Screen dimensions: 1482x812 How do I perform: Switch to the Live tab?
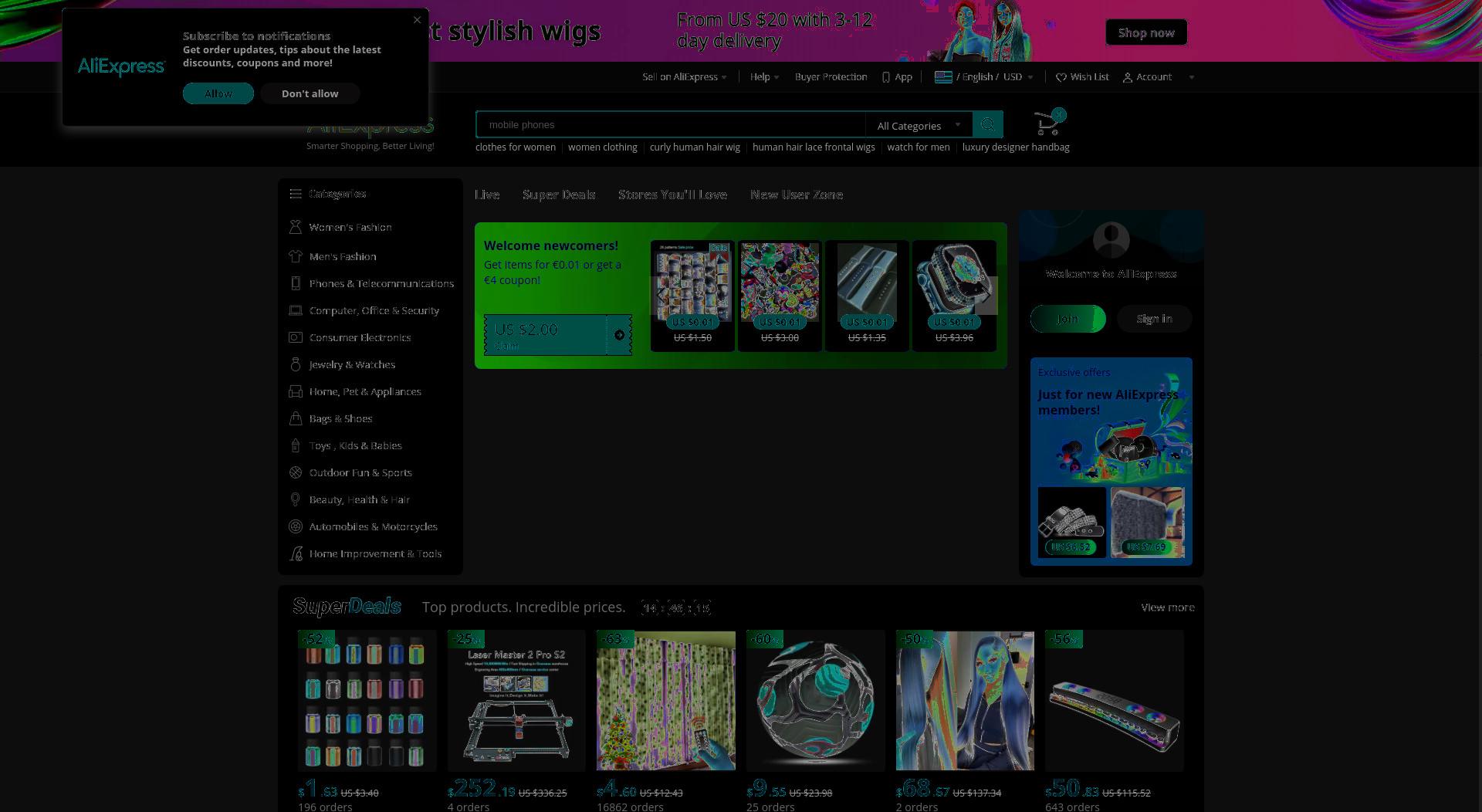[x=487, y=195]
